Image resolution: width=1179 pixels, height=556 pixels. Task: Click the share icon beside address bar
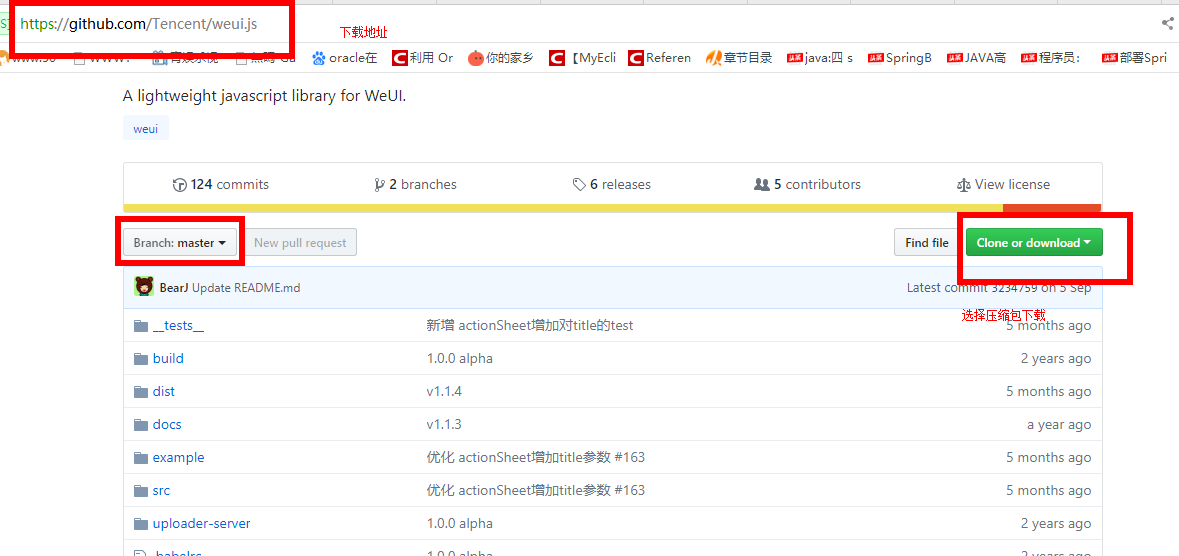(1168, 23)
